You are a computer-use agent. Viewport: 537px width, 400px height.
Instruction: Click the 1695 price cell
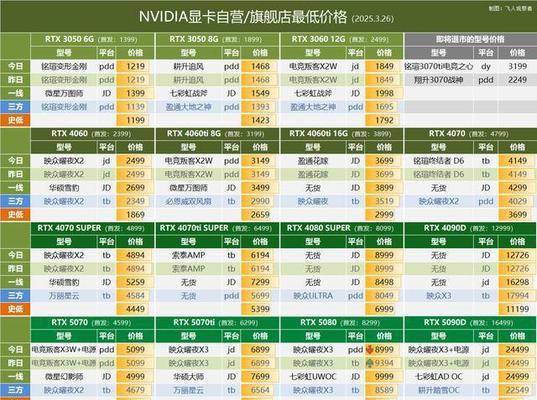[x=384, y=107]
